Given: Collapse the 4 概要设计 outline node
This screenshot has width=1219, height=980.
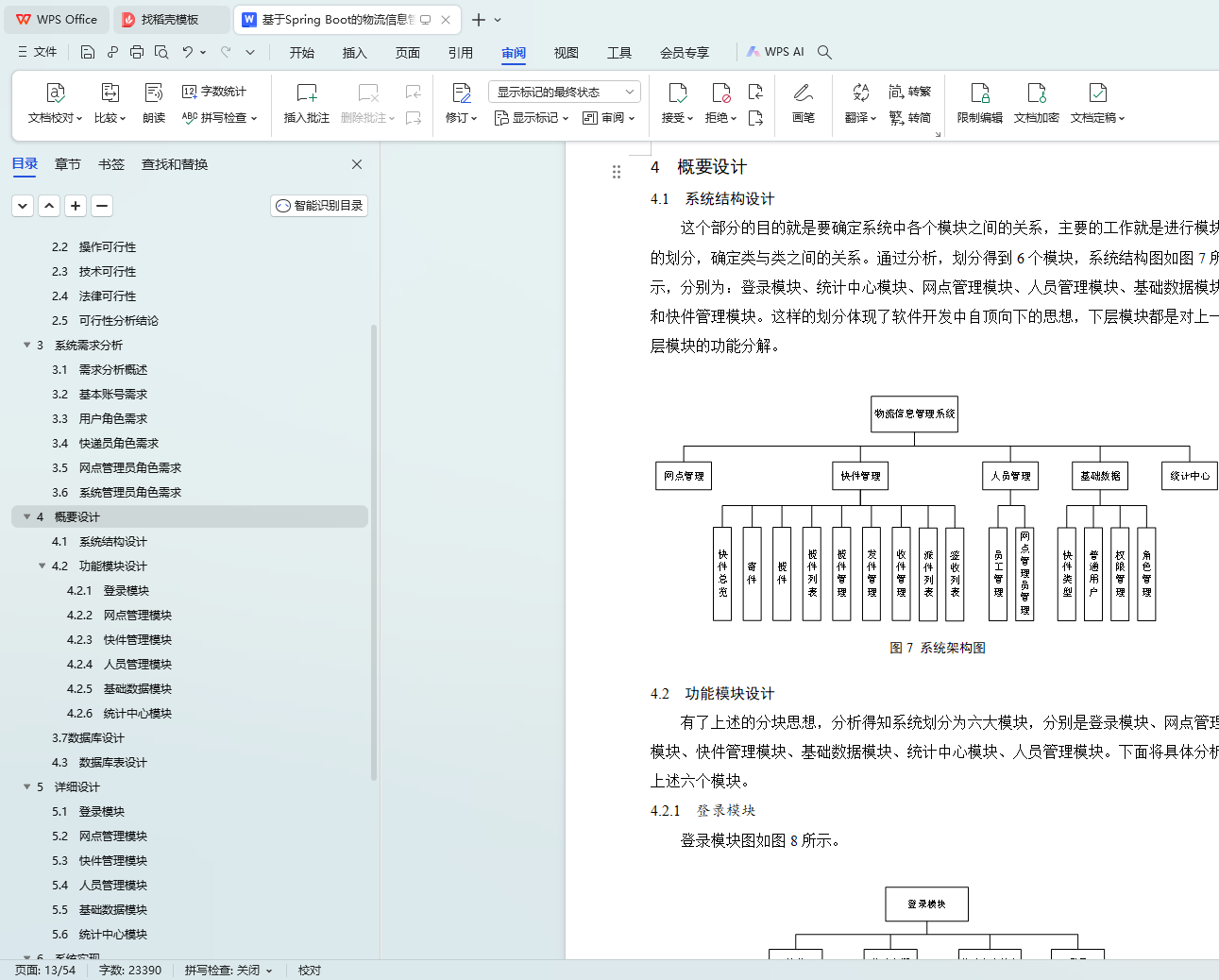Looking at the screenshot, I should [27, 516].
